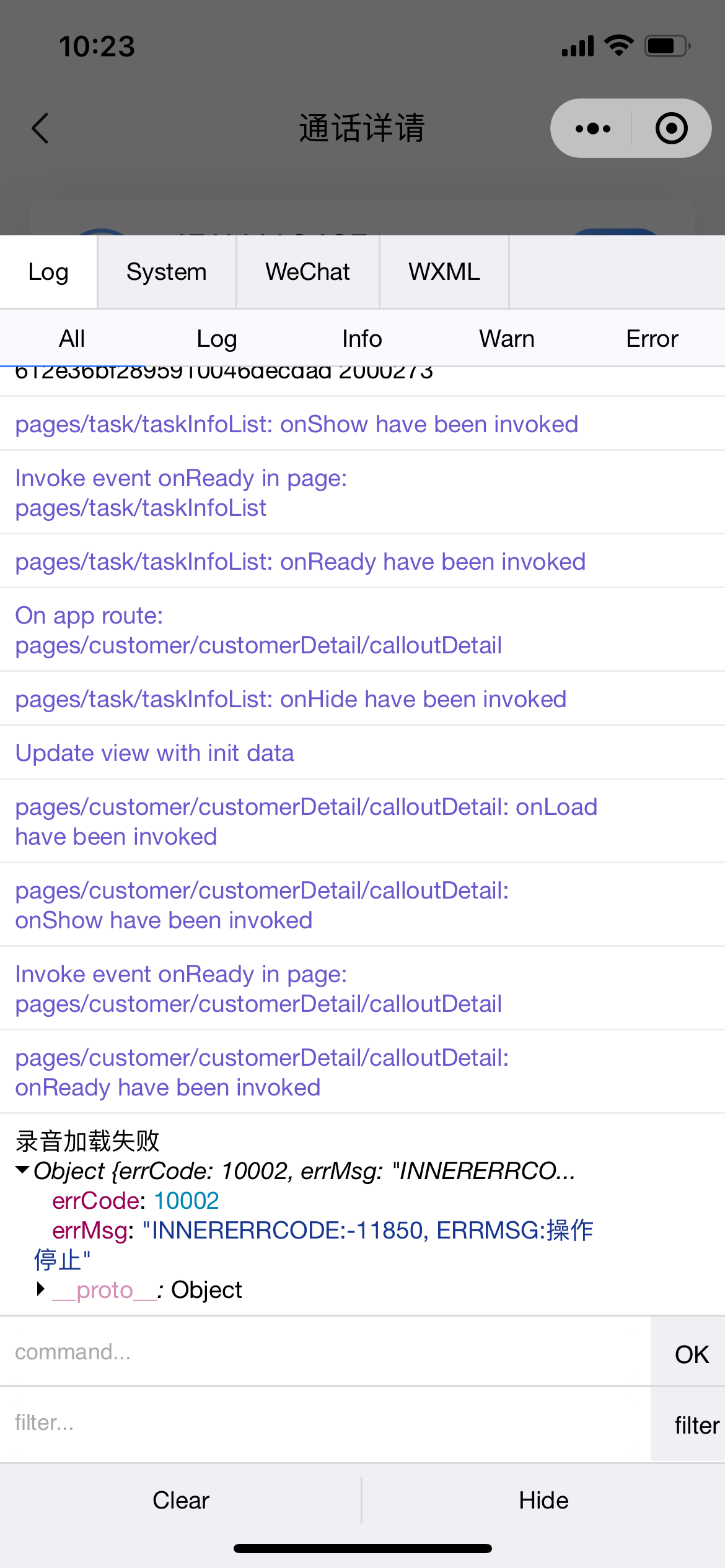
Task: Collapse the errCode Object disclosure triangle
Action: [23, 1170]
